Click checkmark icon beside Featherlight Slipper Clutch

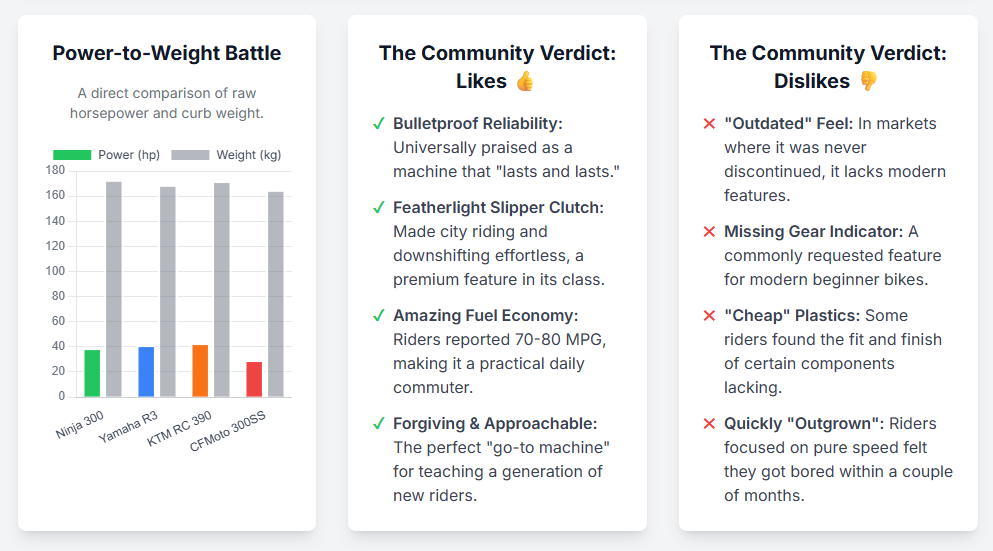(379, 208)
